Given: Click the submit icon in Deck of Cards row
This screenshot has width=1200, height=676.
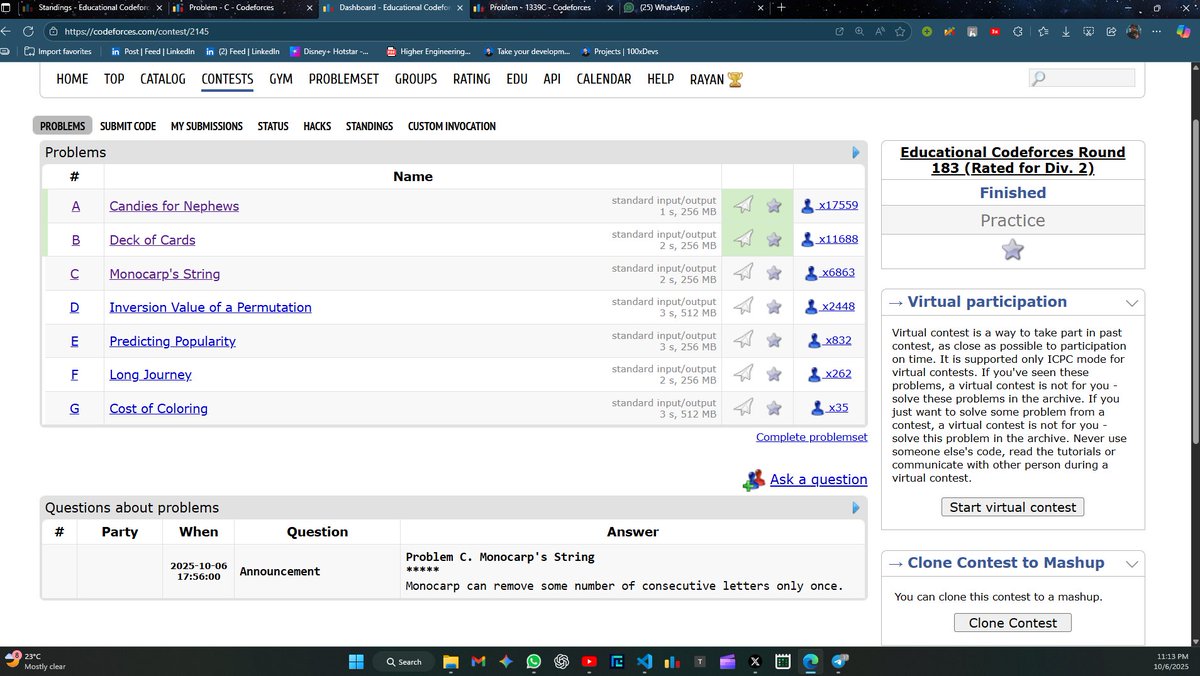Looking at the screenshot, I should pos(743,239).
